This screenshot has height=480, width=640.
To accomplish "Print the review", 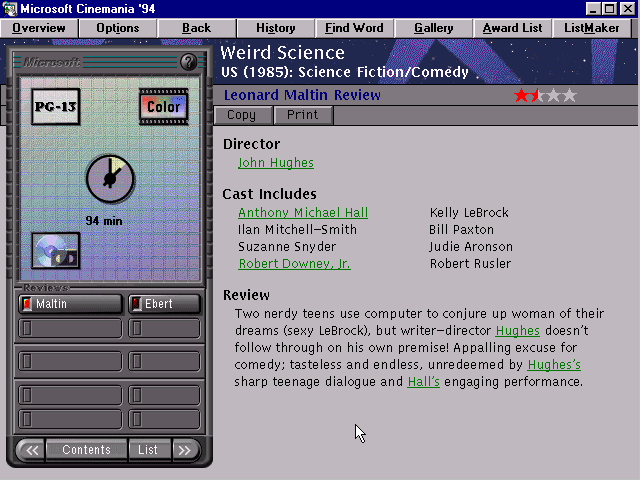I will pyautogui.click(x=303, y=115).
